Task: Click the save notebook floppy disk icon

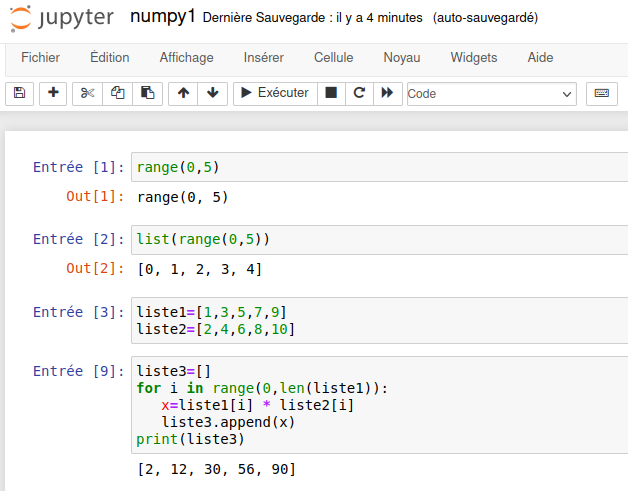Action: (x=19, y=93)
